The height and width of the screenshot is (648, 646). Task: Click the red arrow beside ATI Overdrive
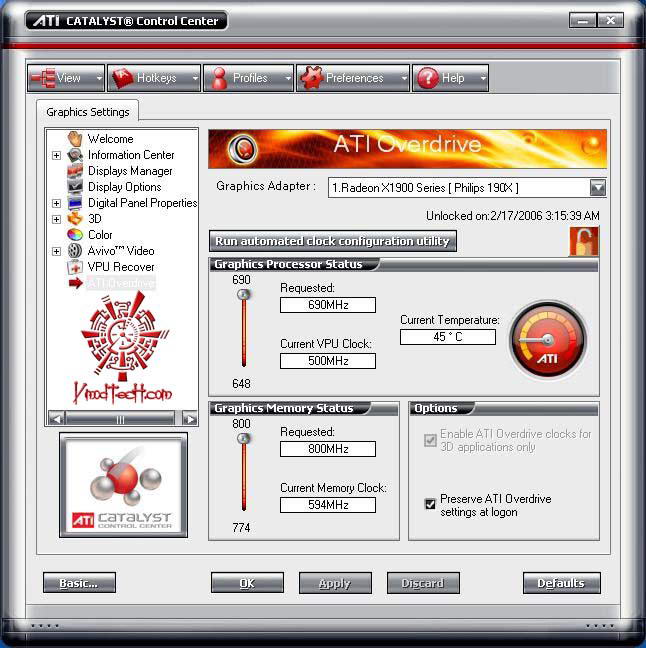pyautogui.click(x=76, y=283)
